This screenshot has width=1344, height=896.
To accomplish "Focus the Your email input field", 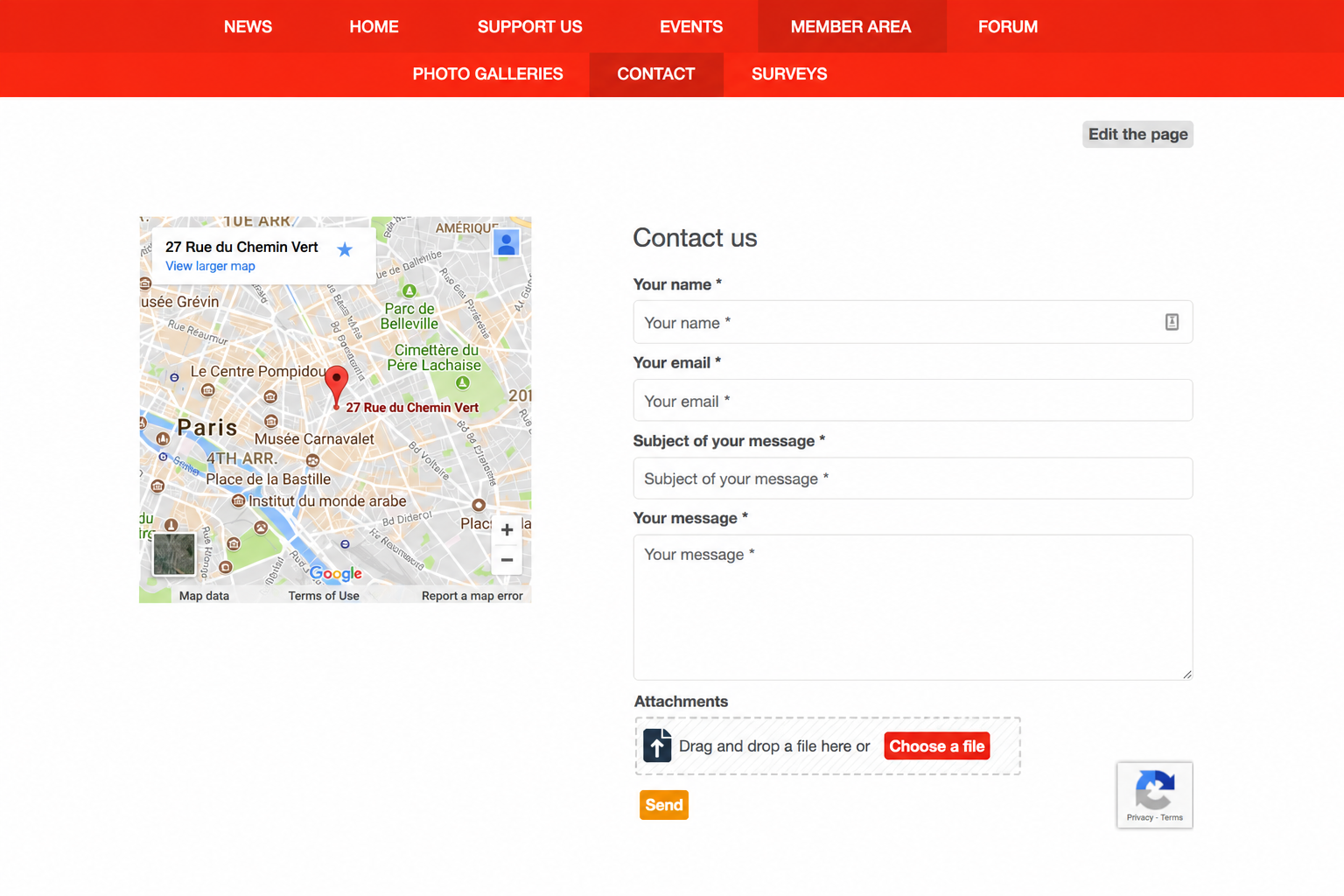I will pyautogui.click(x=913, y=400).
